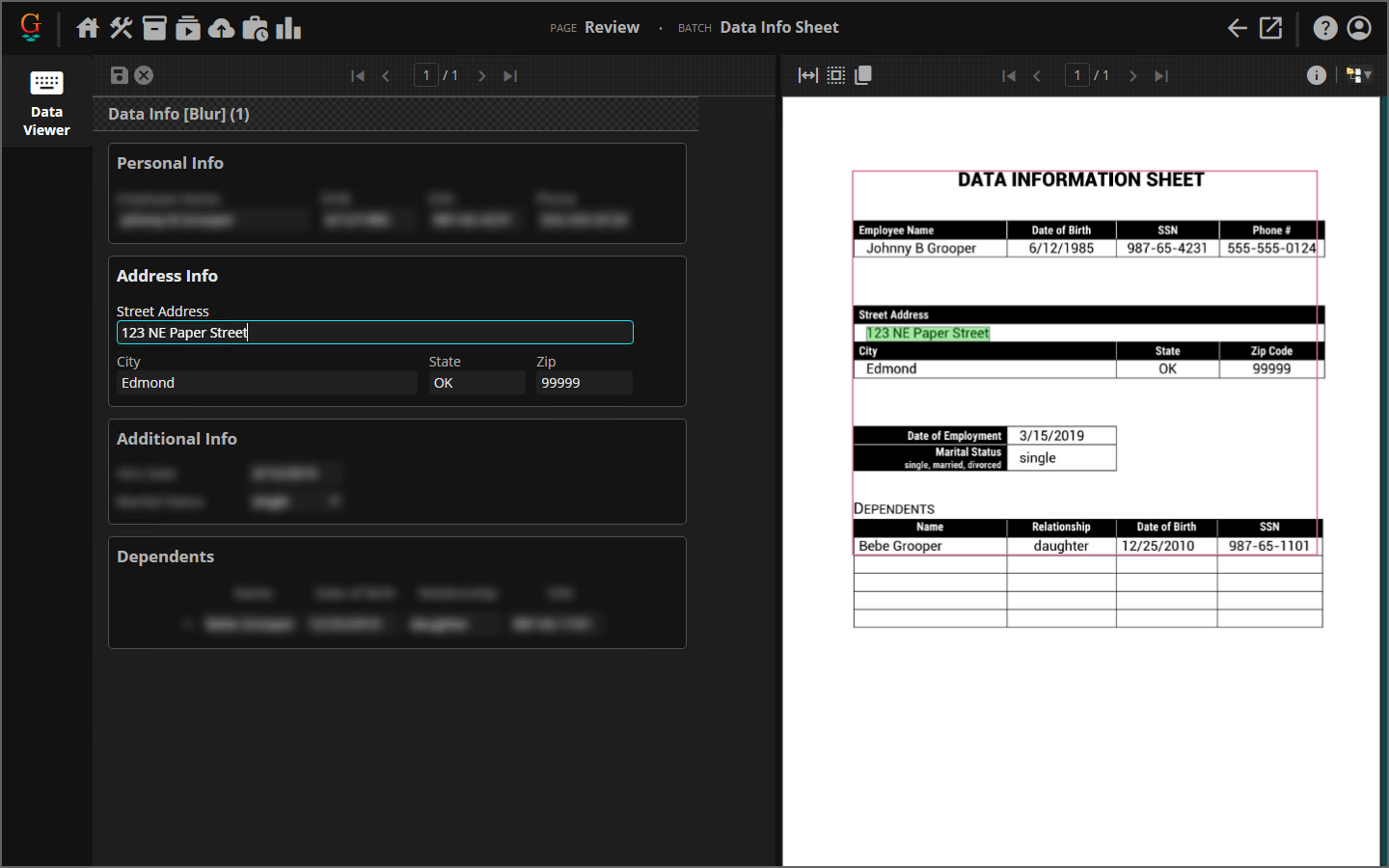Open the Help question mark icon

click(x=1325, y=28)
